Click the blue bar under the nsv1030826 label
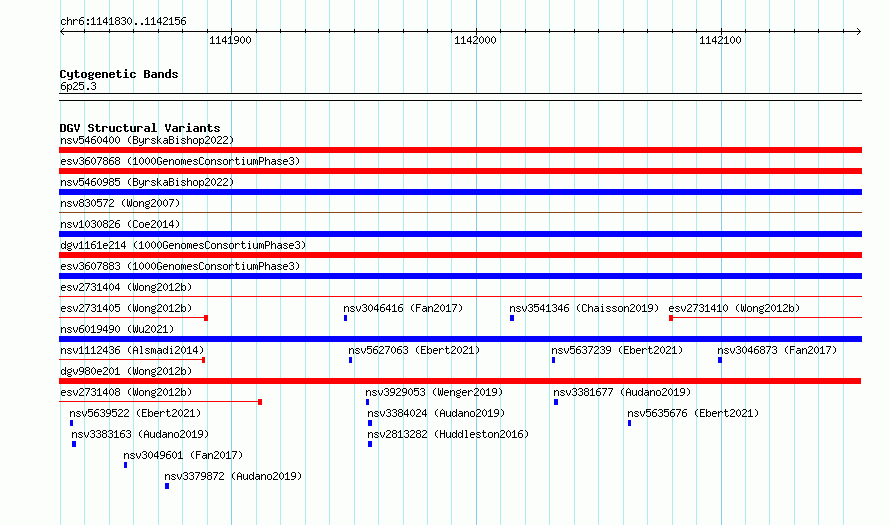Screen dimensions: 890x525 coord(460,234)
